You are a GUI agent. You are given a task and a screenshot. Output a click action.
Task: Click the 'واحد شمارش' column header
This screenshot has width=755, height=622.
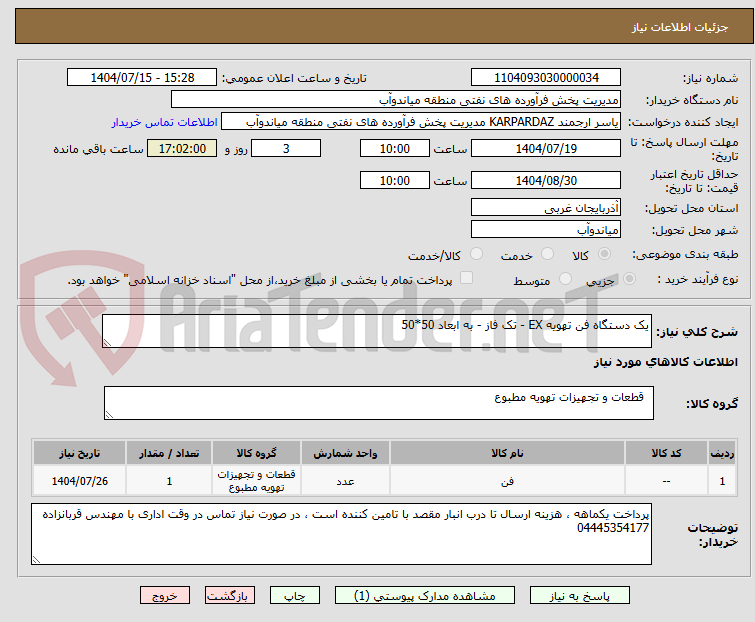[345, 453]
